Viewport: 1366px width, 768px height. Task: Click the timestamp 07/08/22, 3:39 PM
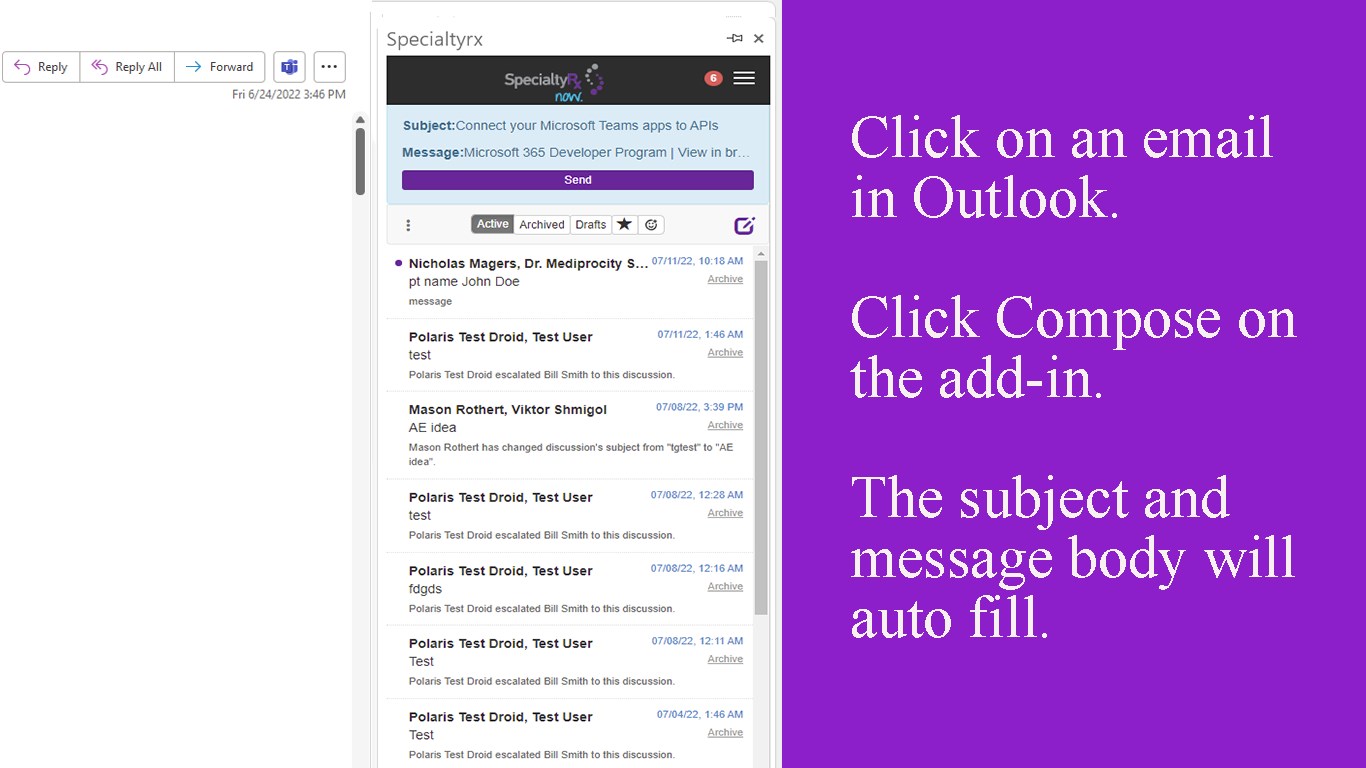pos(699,407)
